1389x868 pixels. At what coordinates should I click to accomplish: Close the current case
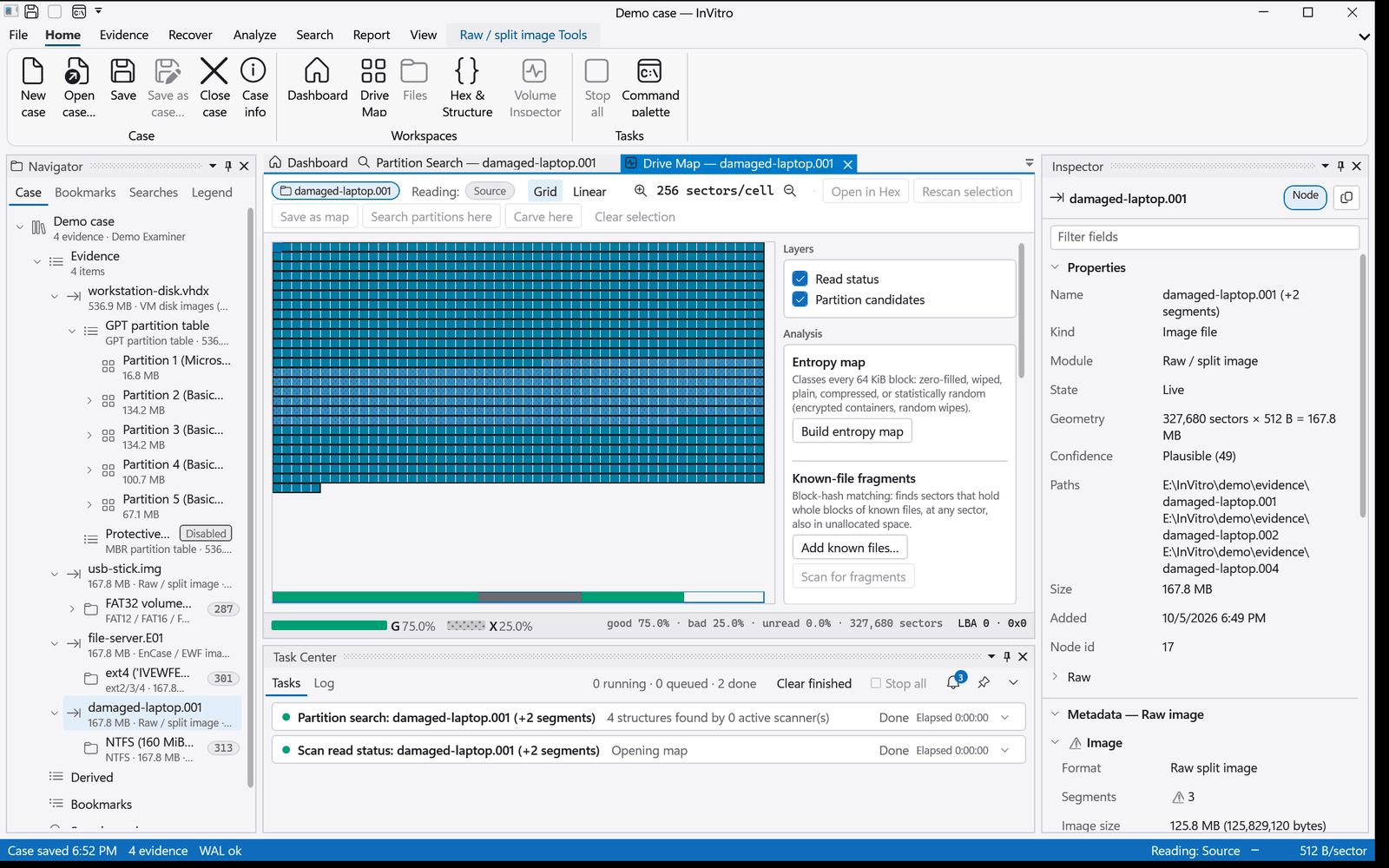[x=214, y=87]
